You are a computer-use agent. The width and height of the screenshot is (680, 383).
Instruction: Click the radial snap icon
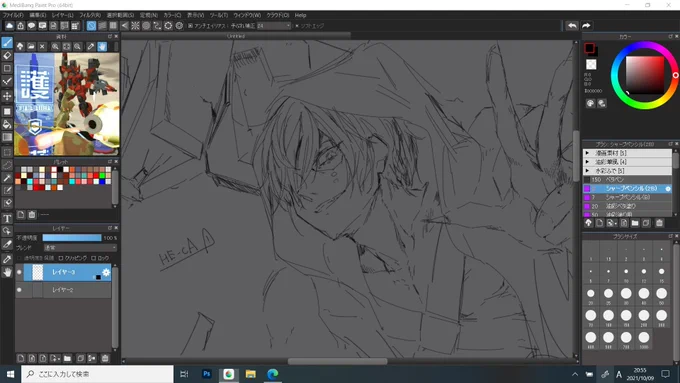pyautogui.click(x=135, y=26)
